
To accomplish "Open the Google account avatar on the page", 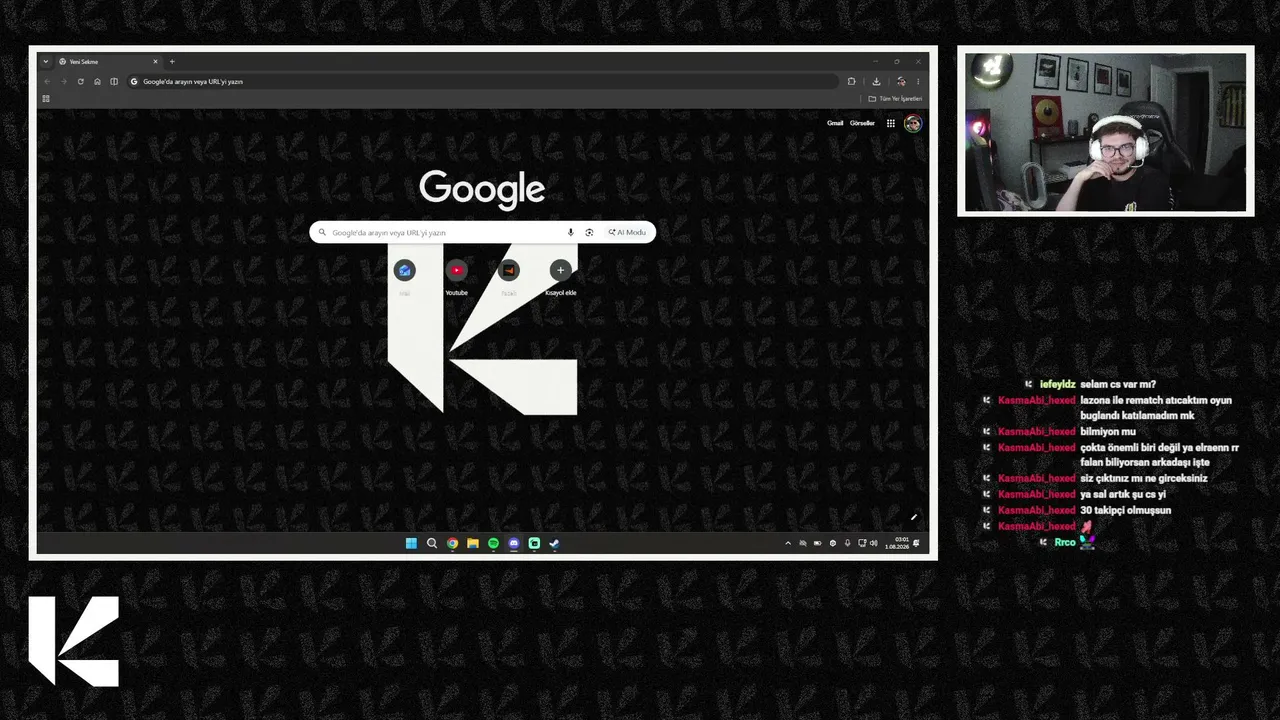I will 913,123.
